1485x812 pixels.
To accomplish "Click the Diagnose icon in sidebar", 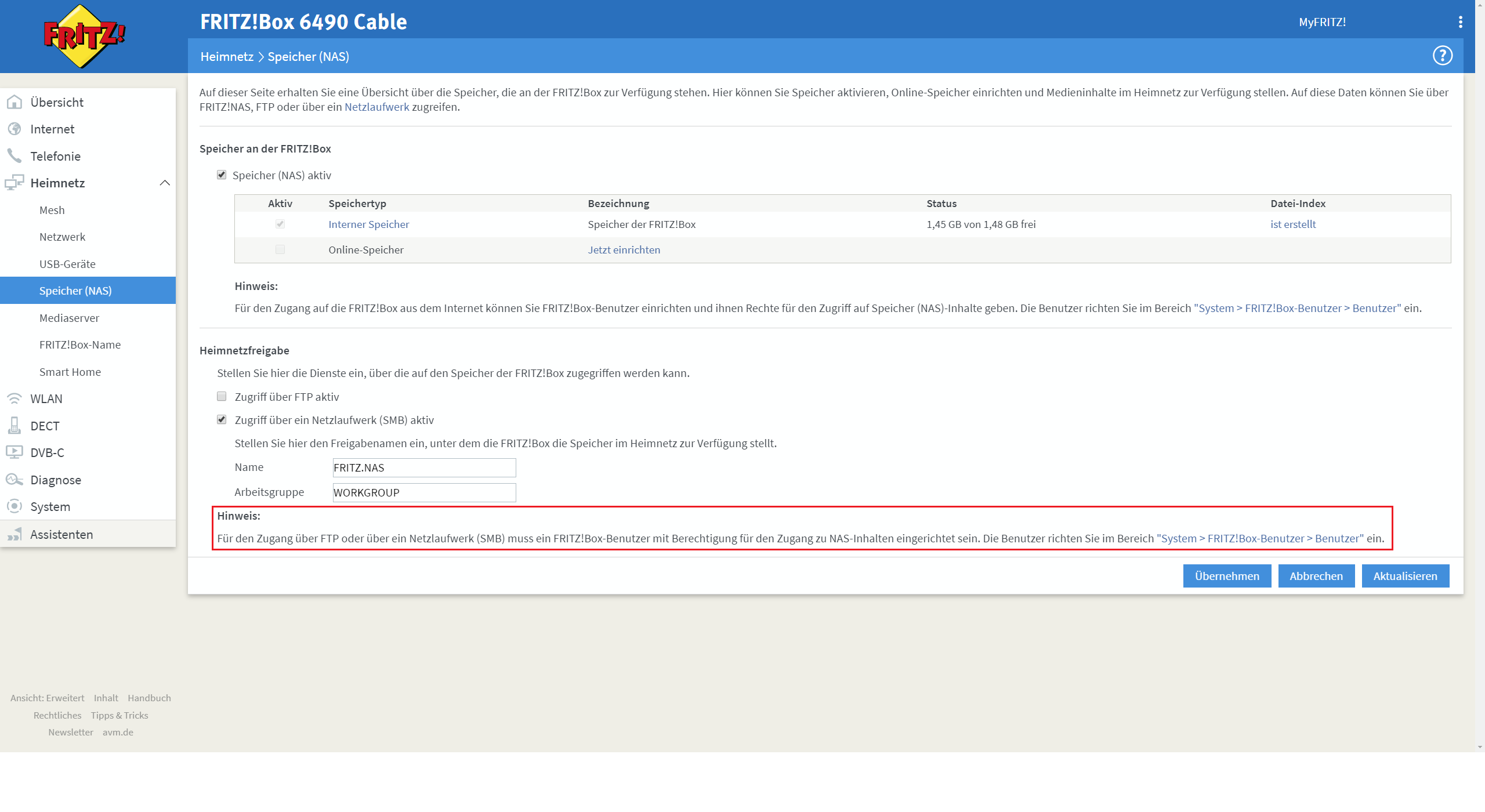I will (15, 480).
